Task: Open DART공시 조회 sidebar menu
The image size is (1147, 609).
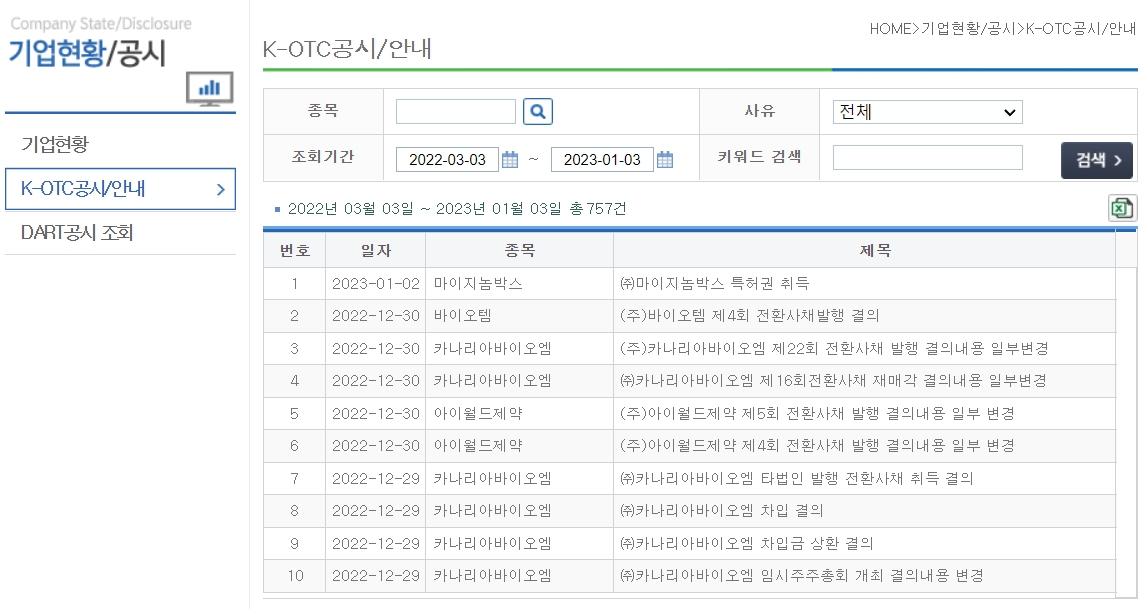Action: pyautogui.click(x=77, y=232)
